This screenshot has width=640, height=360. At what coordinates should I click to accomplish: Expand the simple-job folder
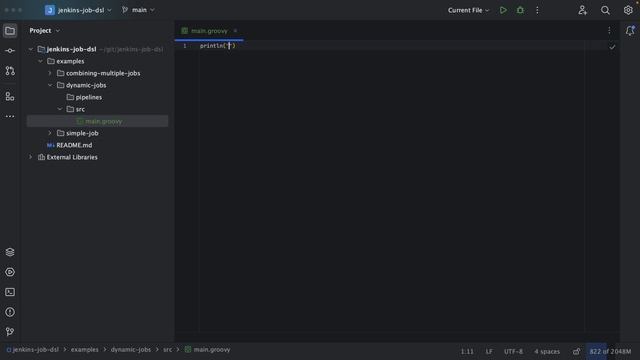point(50,133)
